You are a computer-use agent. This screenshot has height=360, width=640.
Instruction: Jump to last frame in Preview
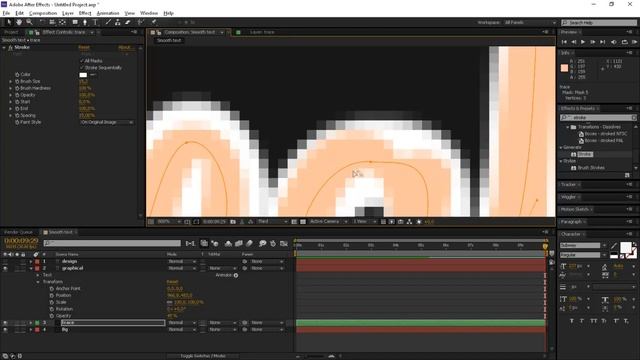pyautogui.click(x=602, y=42)
